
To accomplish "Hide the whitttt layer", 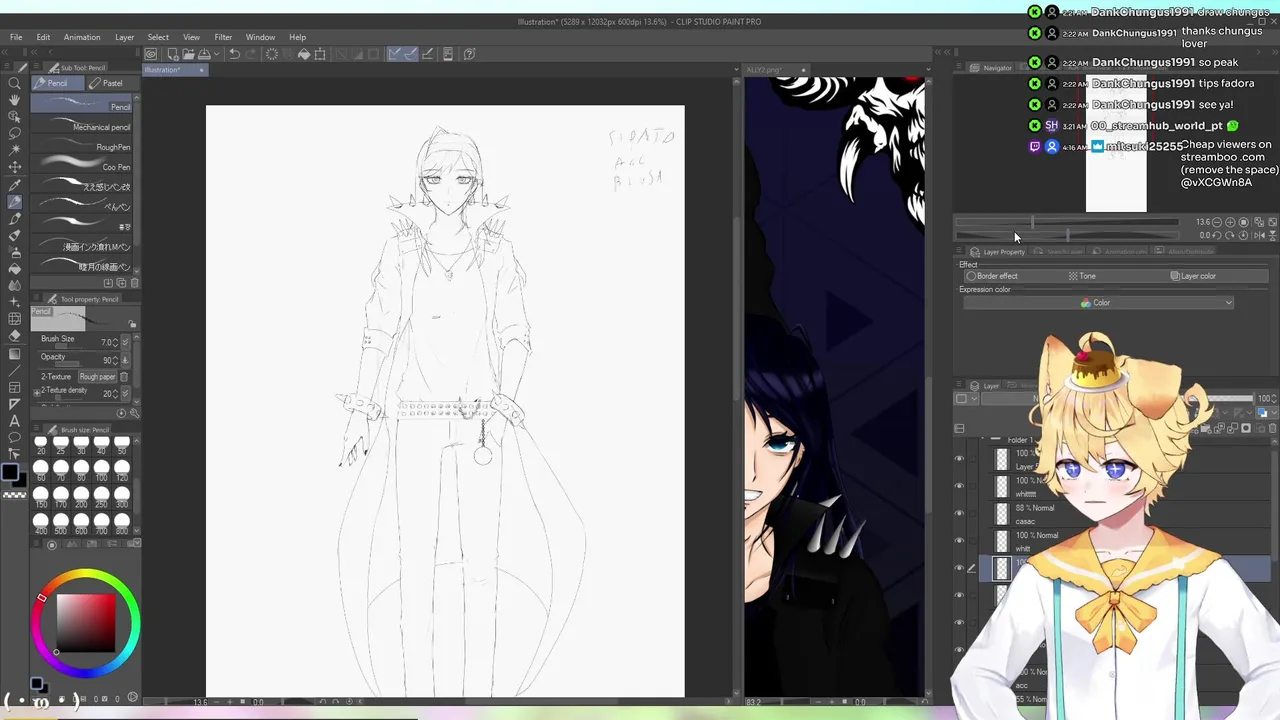I will (x=960, y=487).
